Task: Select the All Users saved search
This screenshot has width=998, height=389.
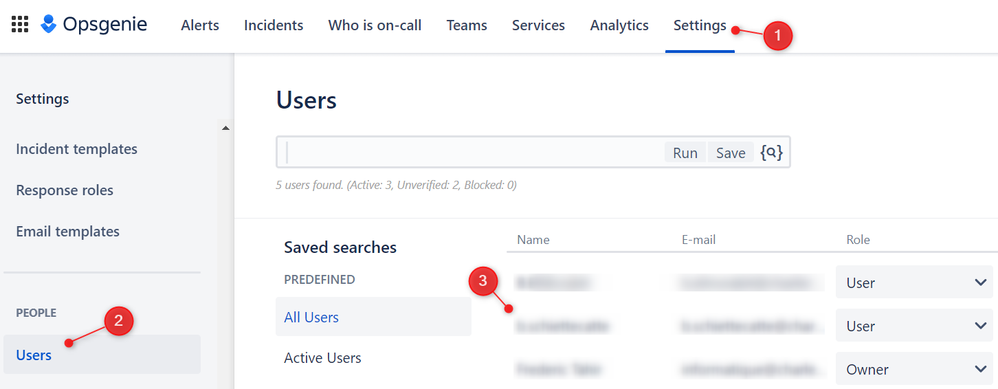Action: [374, 316]
